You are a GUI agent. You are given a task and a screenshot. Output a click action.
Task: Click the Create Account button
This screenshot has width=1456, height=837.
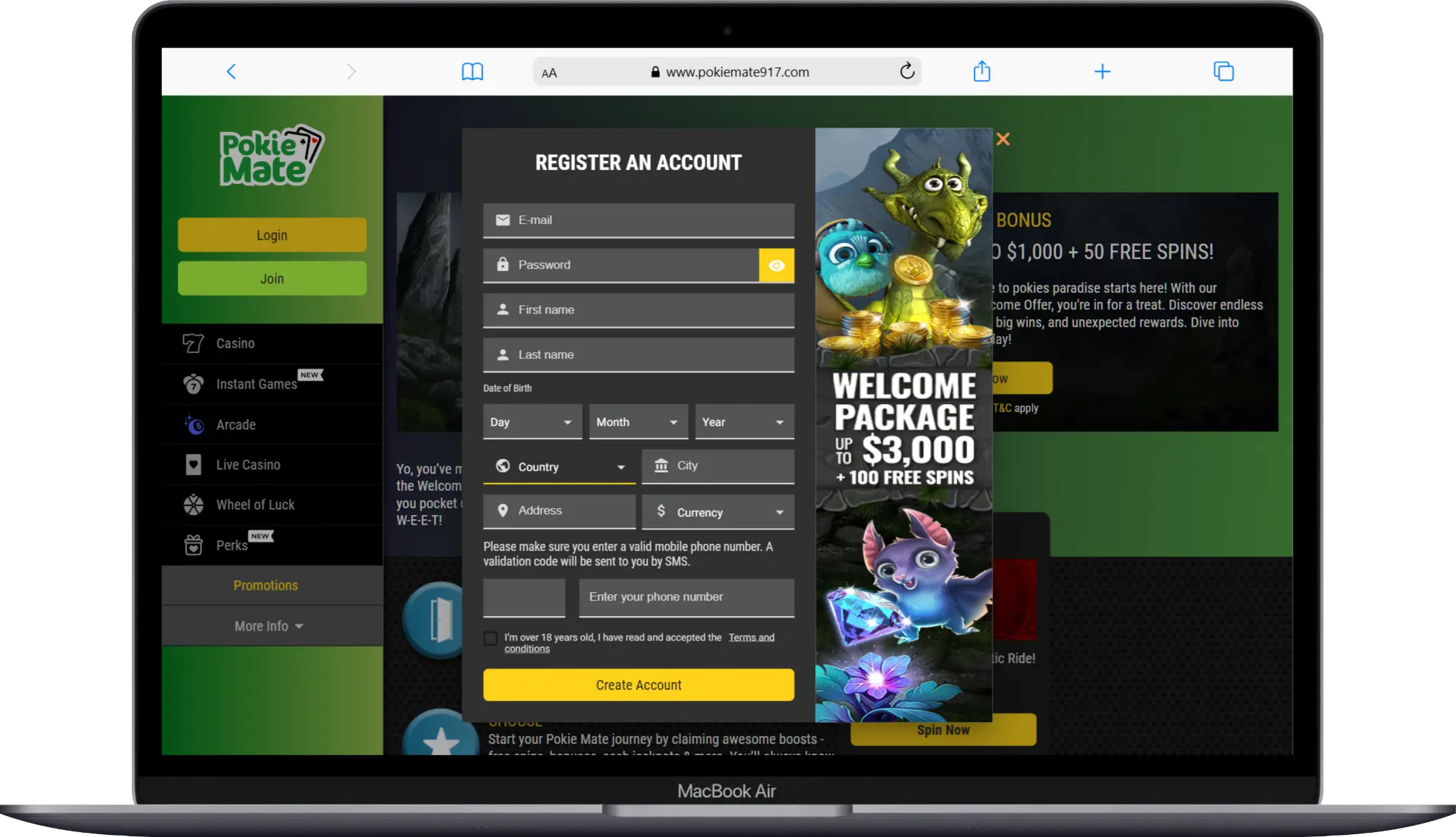click(638, 685)
